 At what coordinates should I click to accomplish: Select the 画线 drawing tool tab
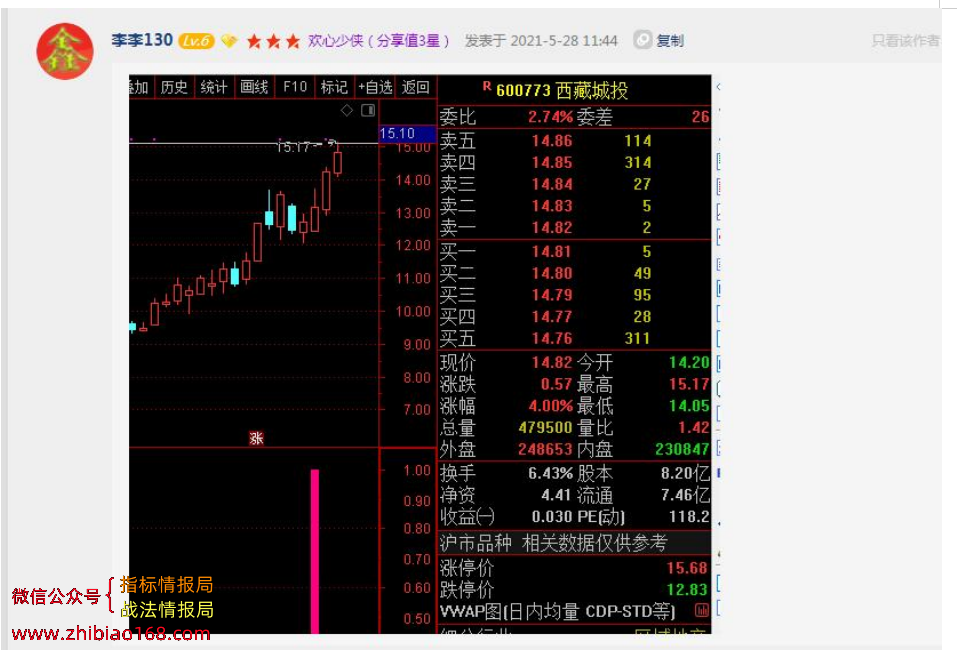point(254,87)
